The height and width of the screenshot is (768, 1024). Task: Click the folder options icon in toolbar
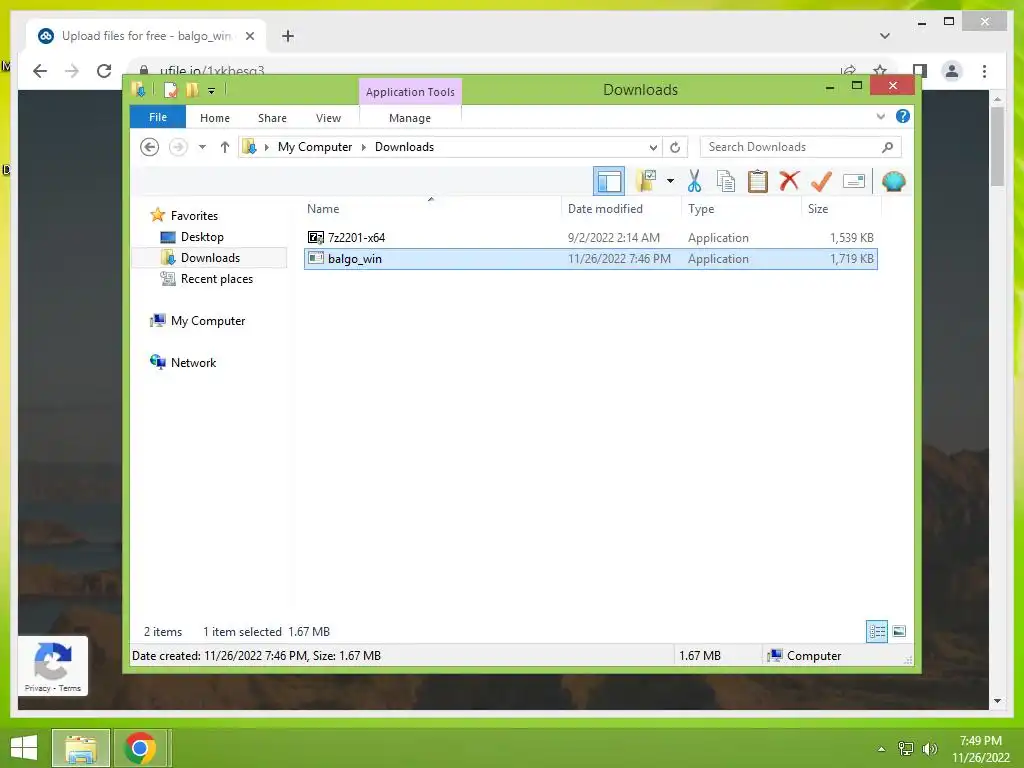tap(647, 182)
